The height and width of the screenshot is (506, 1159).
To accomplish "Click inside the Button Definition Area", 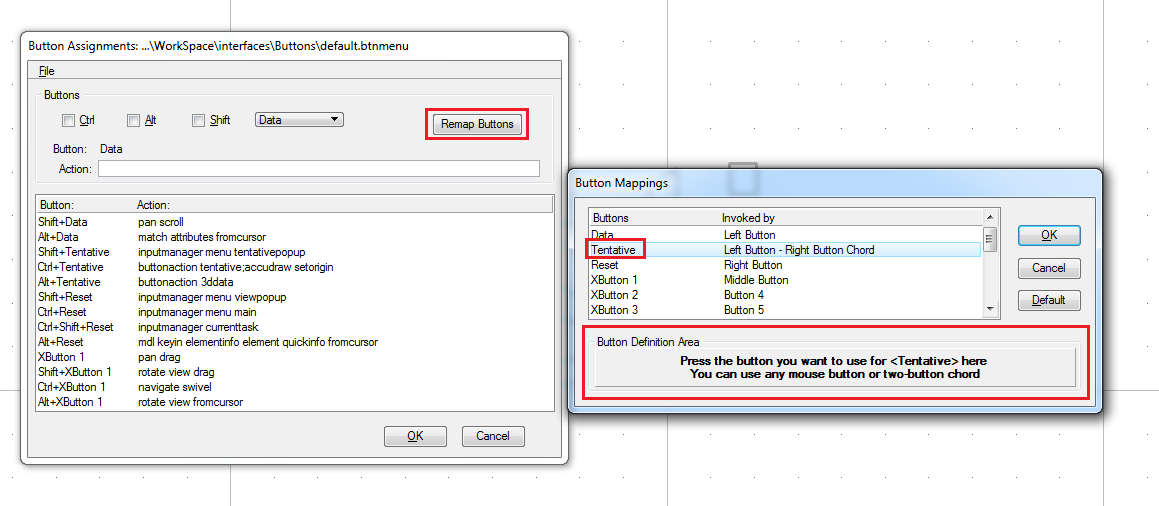I will pos(835,368).
